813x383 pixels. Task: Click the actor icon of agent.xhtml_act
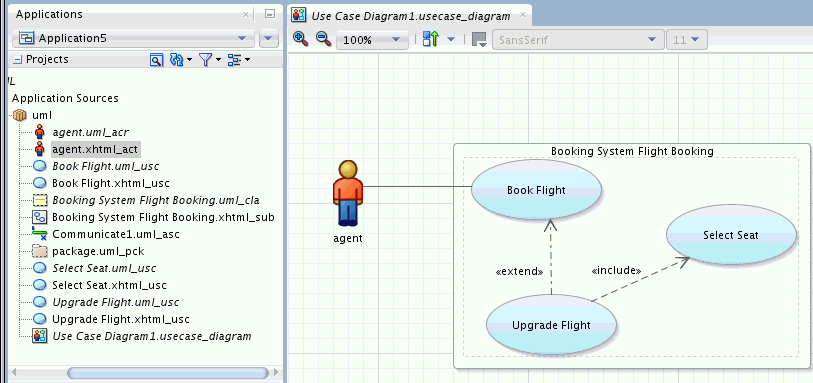tap(39, 149)
